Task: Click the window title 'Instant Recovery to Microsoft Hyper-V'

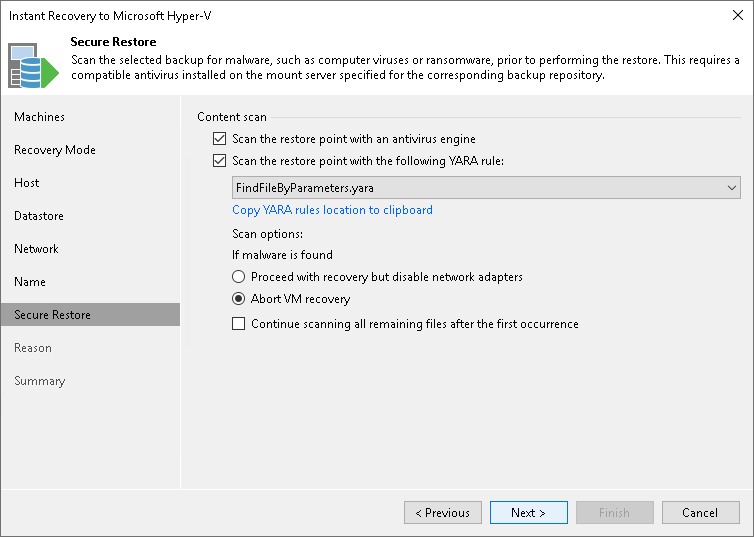Action: click(110, 16)
